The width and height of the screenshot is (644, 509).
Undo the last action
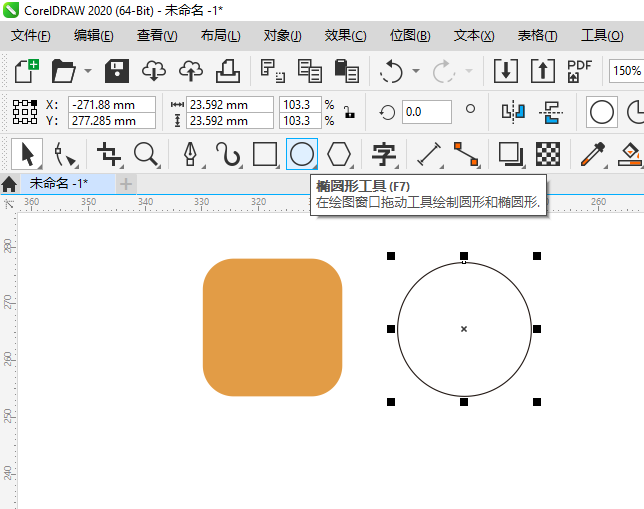(391, 71)
